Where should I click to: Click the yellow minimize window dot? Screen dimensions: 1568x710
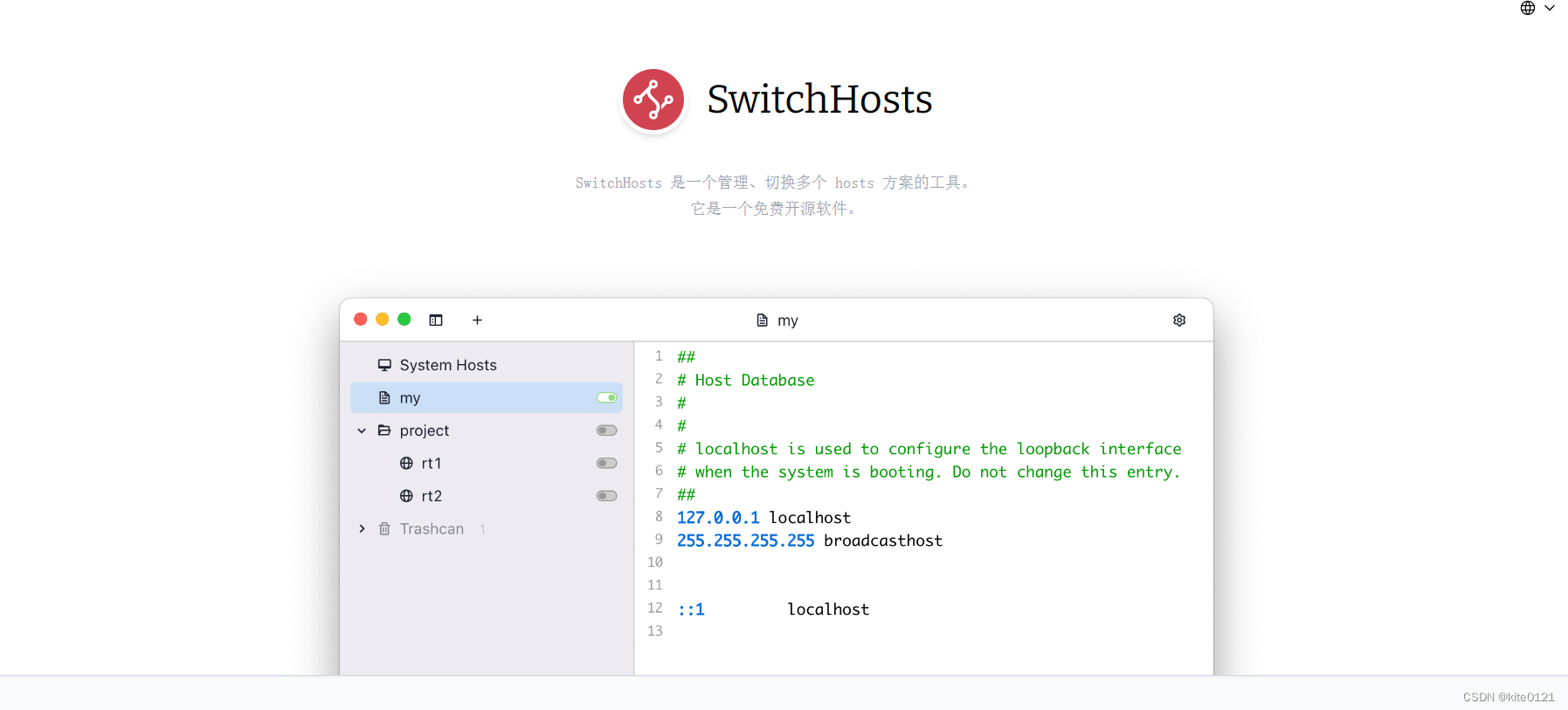point(382,320)
